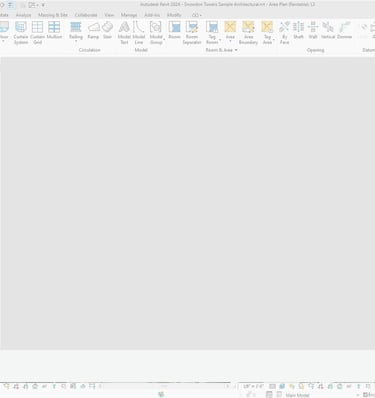This screenshot has width=375, height=398.
Task: Switch to the Collaborate tab
Action: (x=86, y=15)
